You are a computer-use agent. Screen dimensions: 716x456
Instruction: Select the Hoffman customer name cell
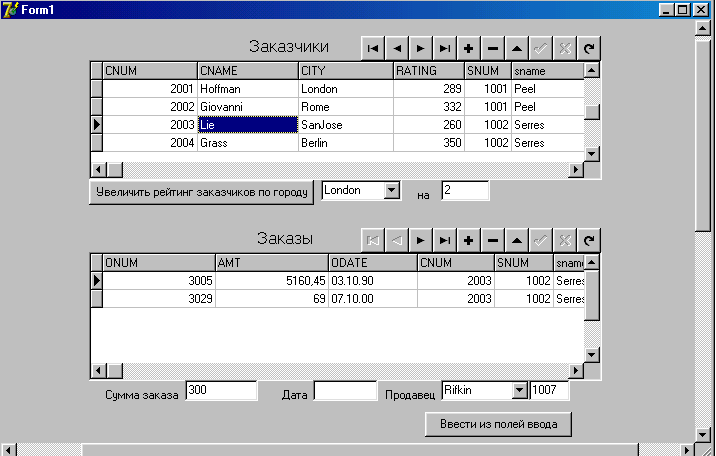pos(248,89)
